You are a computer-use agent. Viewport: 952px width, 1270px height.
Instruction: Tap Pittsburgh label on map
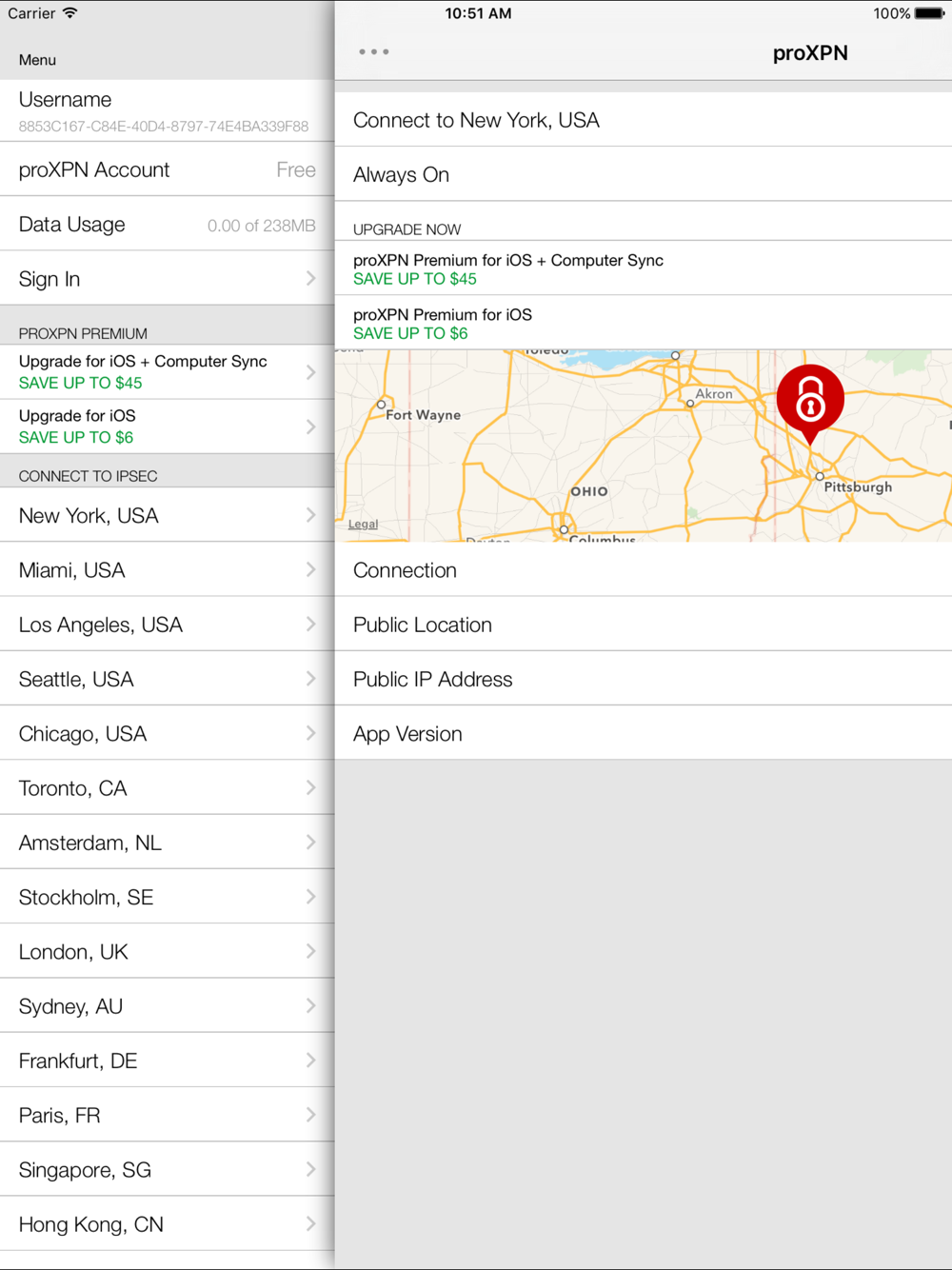(858, 486)
